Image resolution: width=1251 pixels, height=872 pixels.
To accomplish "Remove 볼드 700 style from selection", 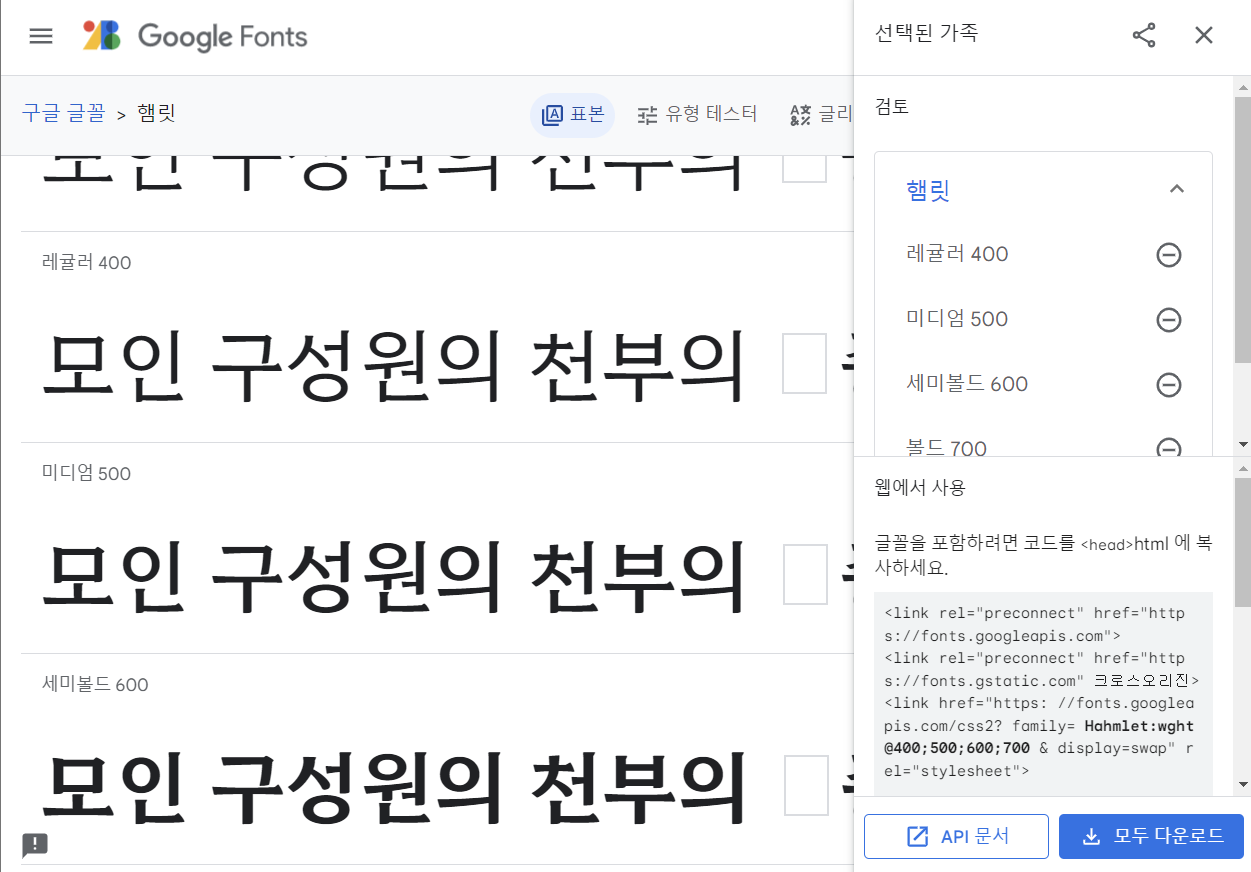I will [x=1169, y=447].
